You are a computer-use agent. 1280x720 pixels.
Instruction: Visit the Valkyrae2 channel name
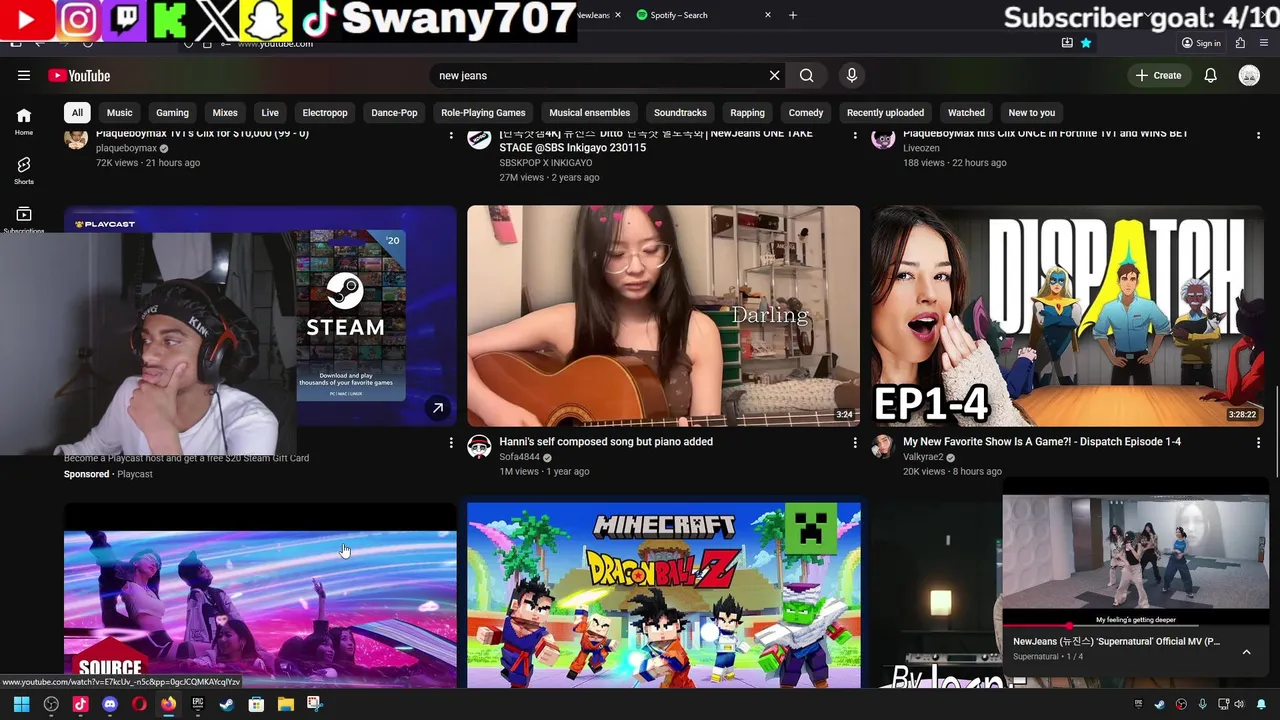pyautogui.click(x=923, y=457)
